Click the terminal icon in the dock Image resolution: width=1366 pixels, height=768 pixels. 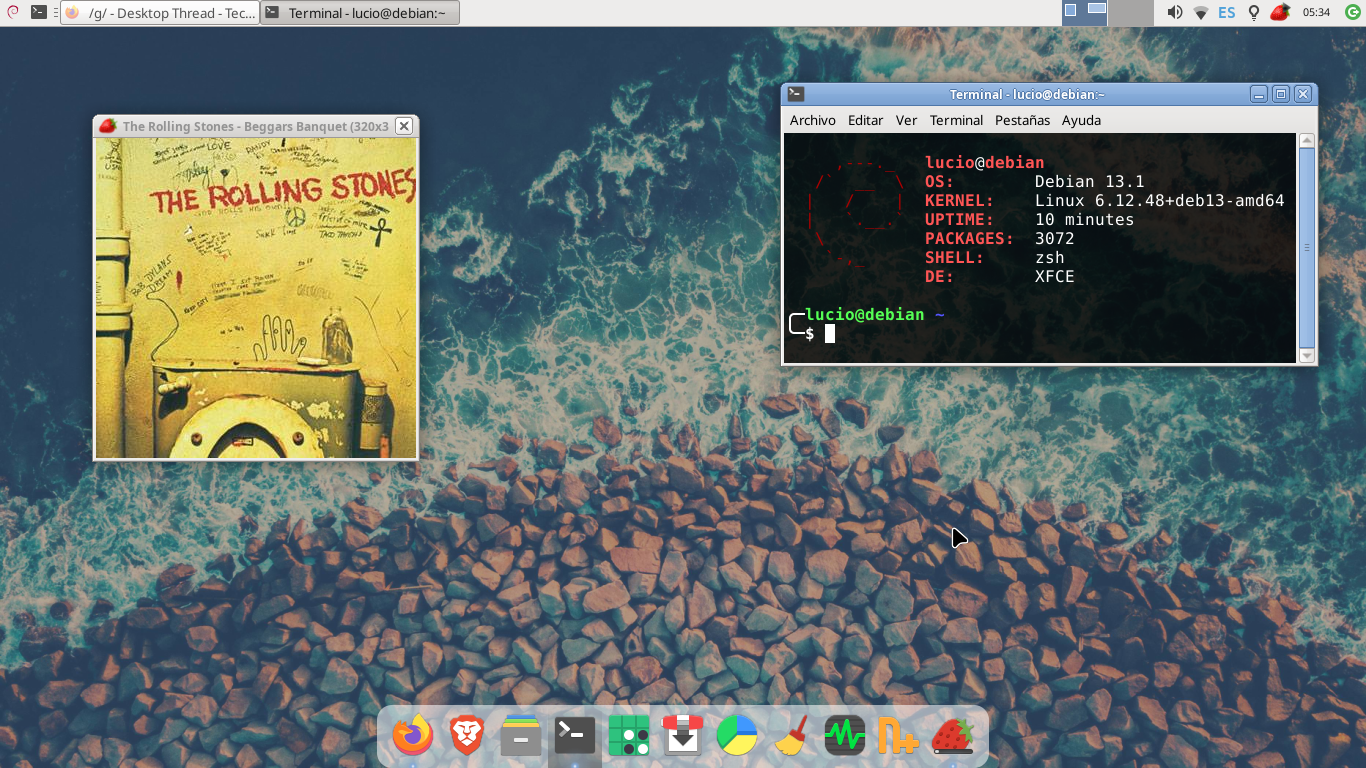[x=575, y=737]
